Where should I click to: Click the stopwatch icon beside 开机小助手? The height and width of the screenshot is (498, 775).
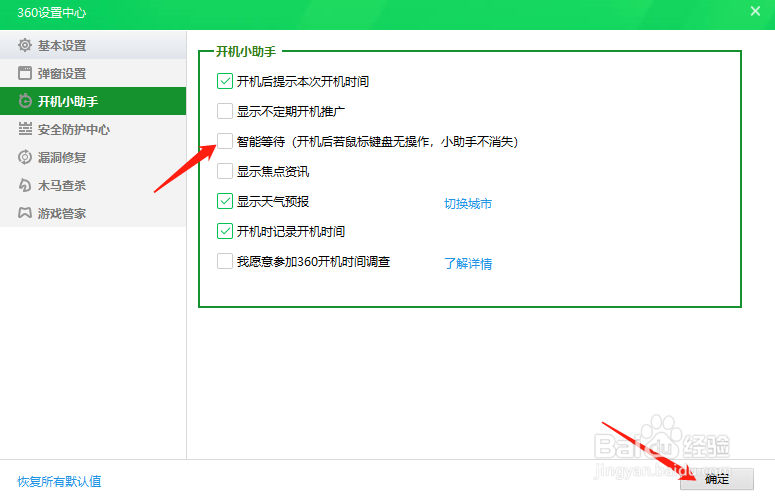(25, 101)
